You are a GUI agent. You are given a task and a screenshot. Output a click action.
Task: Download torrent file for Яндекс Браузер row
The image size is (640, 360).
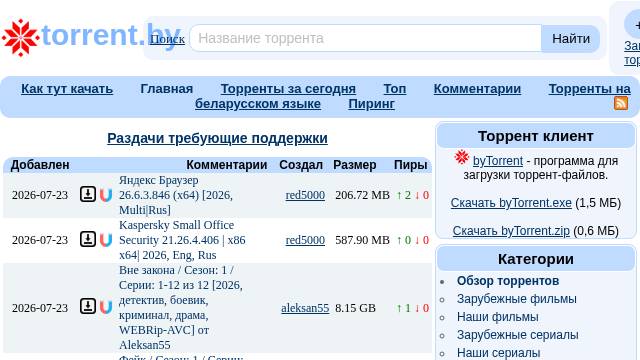point(88,194)
